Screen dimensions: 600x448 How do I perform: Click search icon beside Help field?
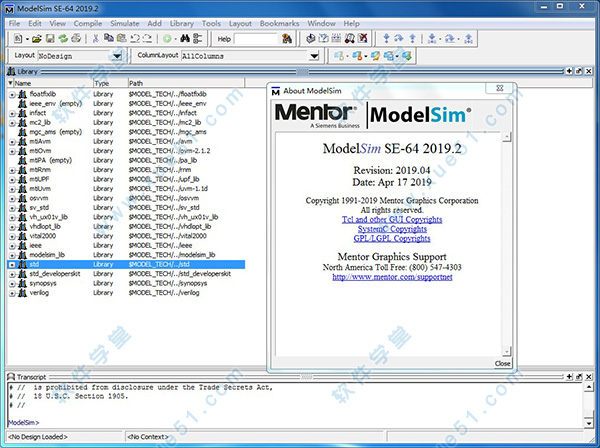click(287, 38)
